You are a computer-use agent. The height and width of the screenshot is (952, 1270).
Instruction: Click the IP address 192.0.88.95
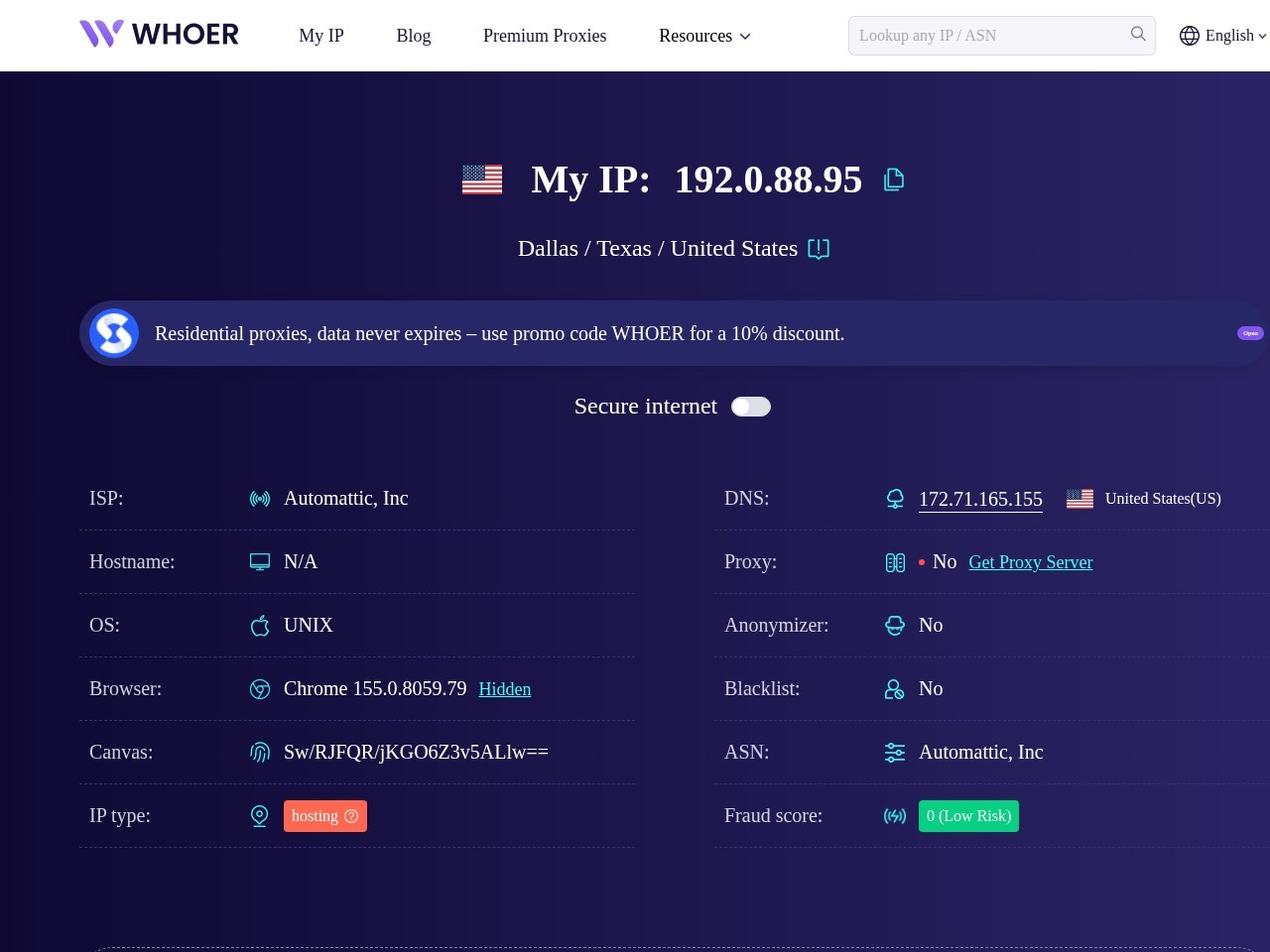pos(768,179)
